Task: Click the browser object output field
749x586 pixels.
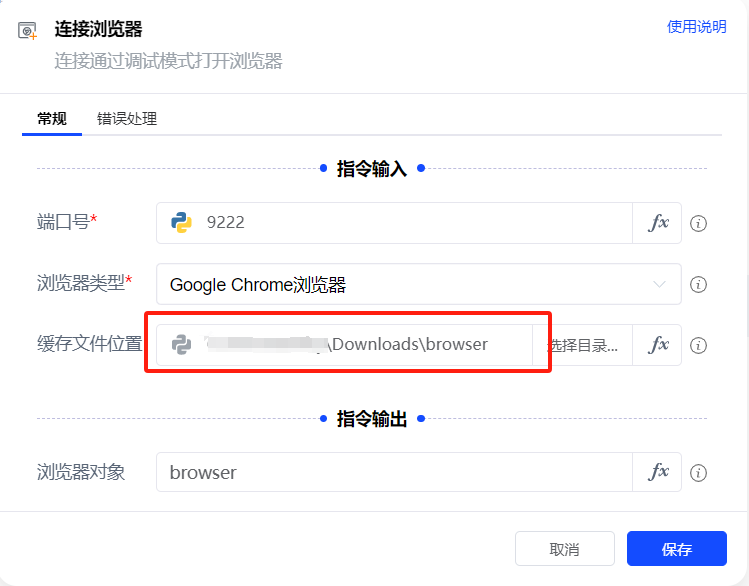Action: [394, 472]
